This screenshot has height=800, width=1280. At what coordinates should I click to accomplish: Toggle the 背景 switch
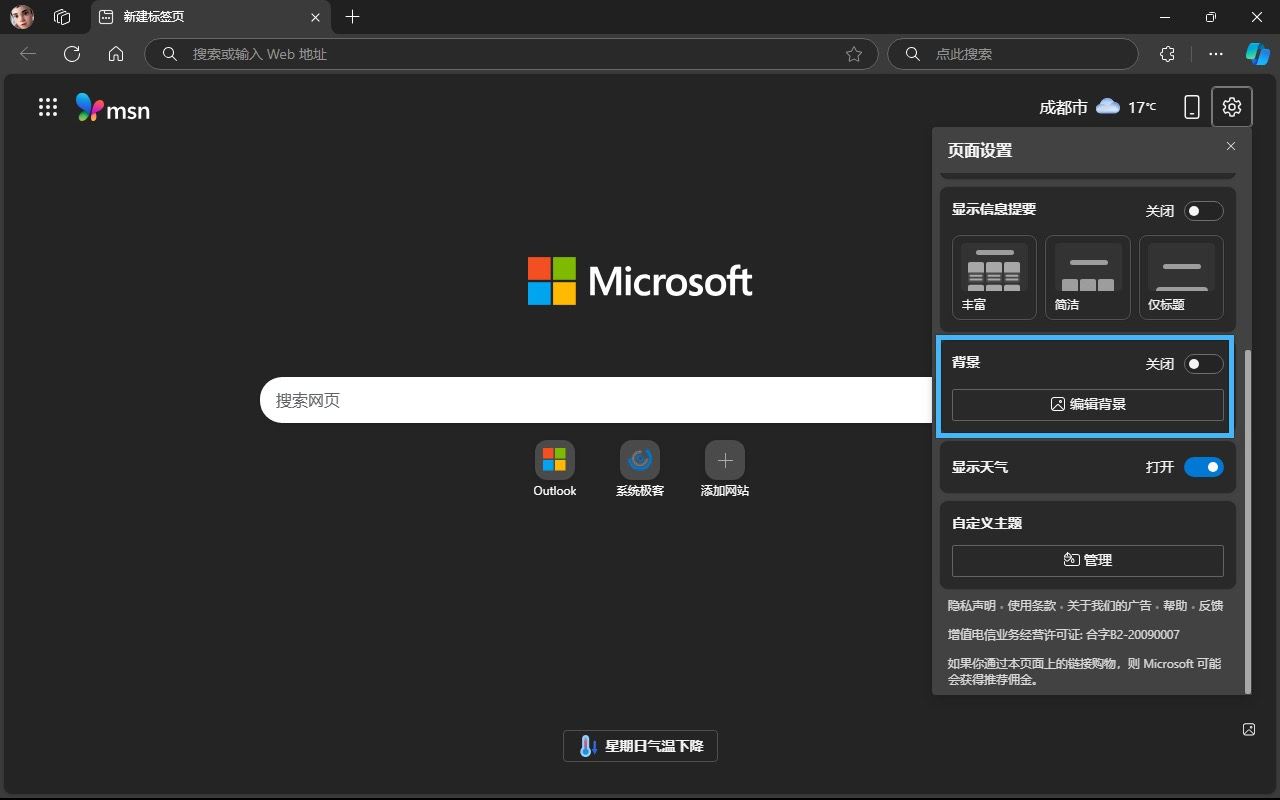[1204, 364]
